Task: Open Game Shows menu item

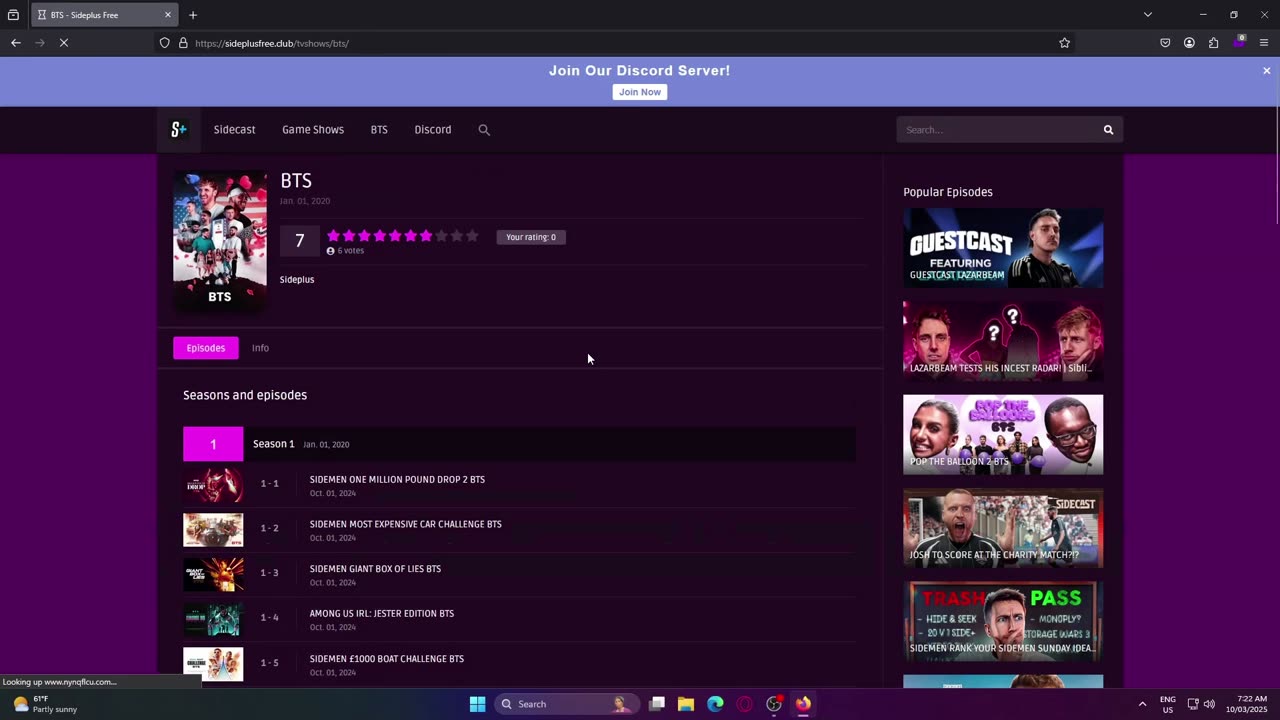Action: 313,130
